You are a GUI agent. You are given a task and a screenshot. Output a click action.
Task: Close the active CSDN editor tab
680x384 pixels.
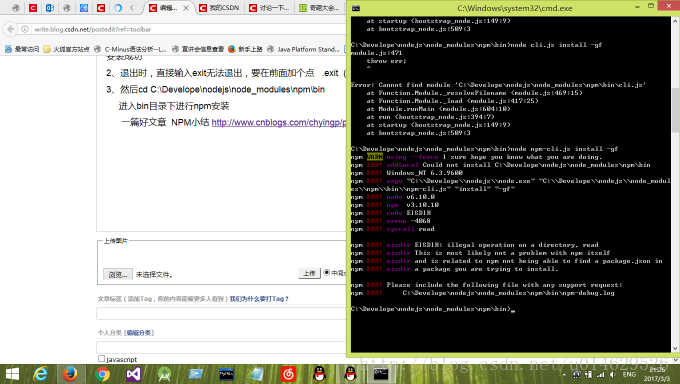pos(186,8)
